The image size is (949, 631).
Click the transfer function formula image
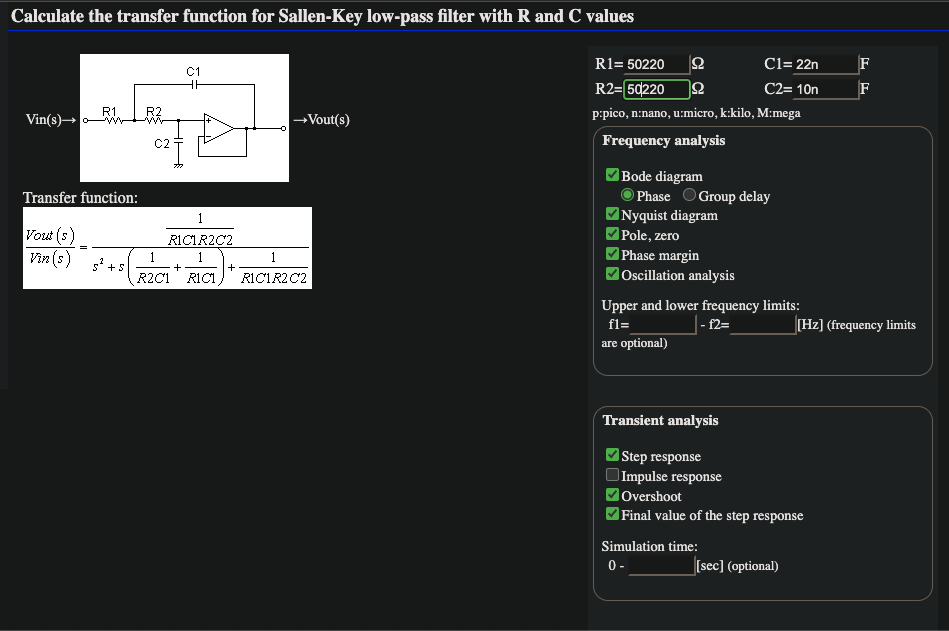tap(167, 248)
